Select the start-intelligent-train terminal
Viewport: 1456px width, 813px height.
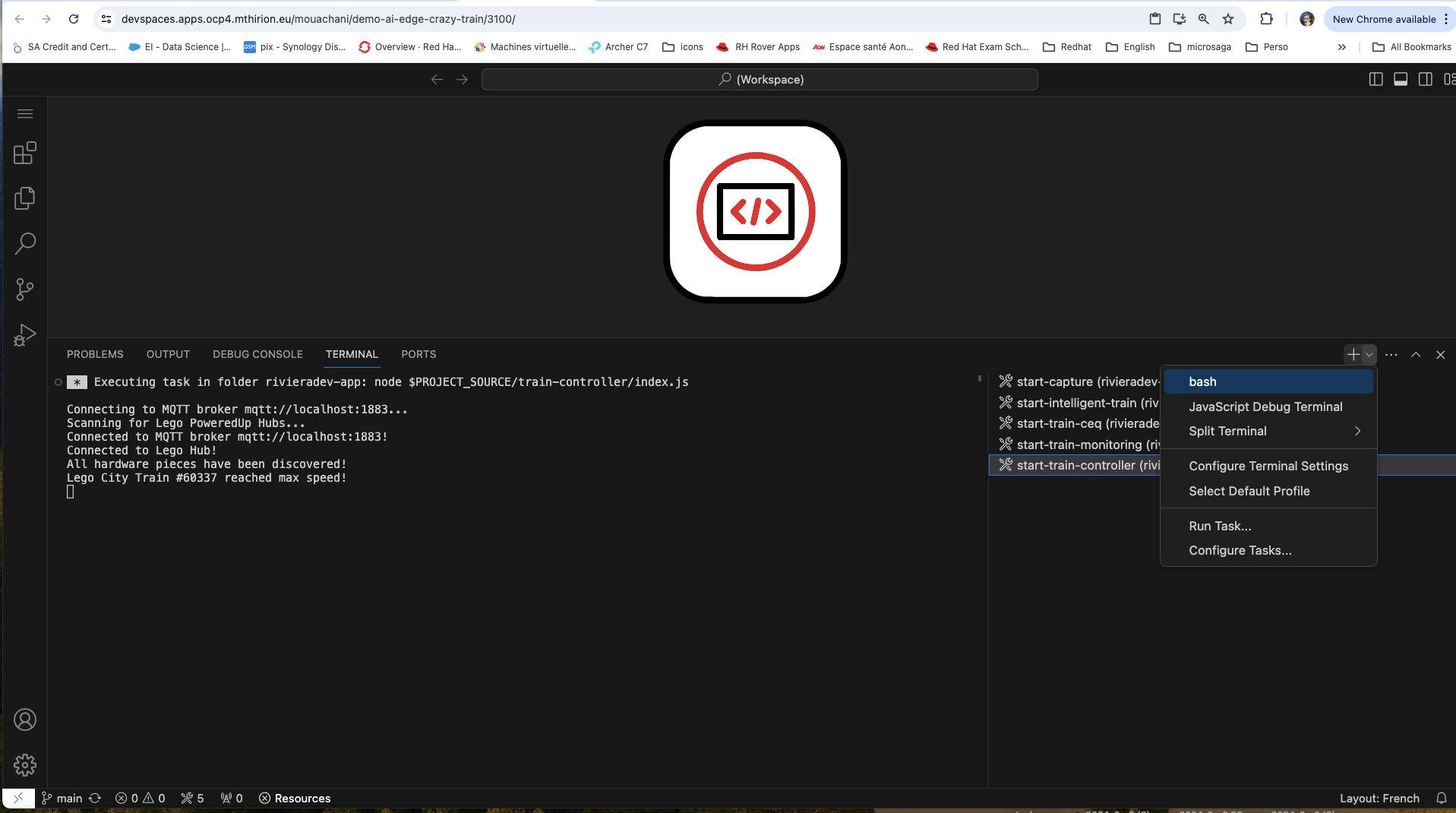point(1079,403)
